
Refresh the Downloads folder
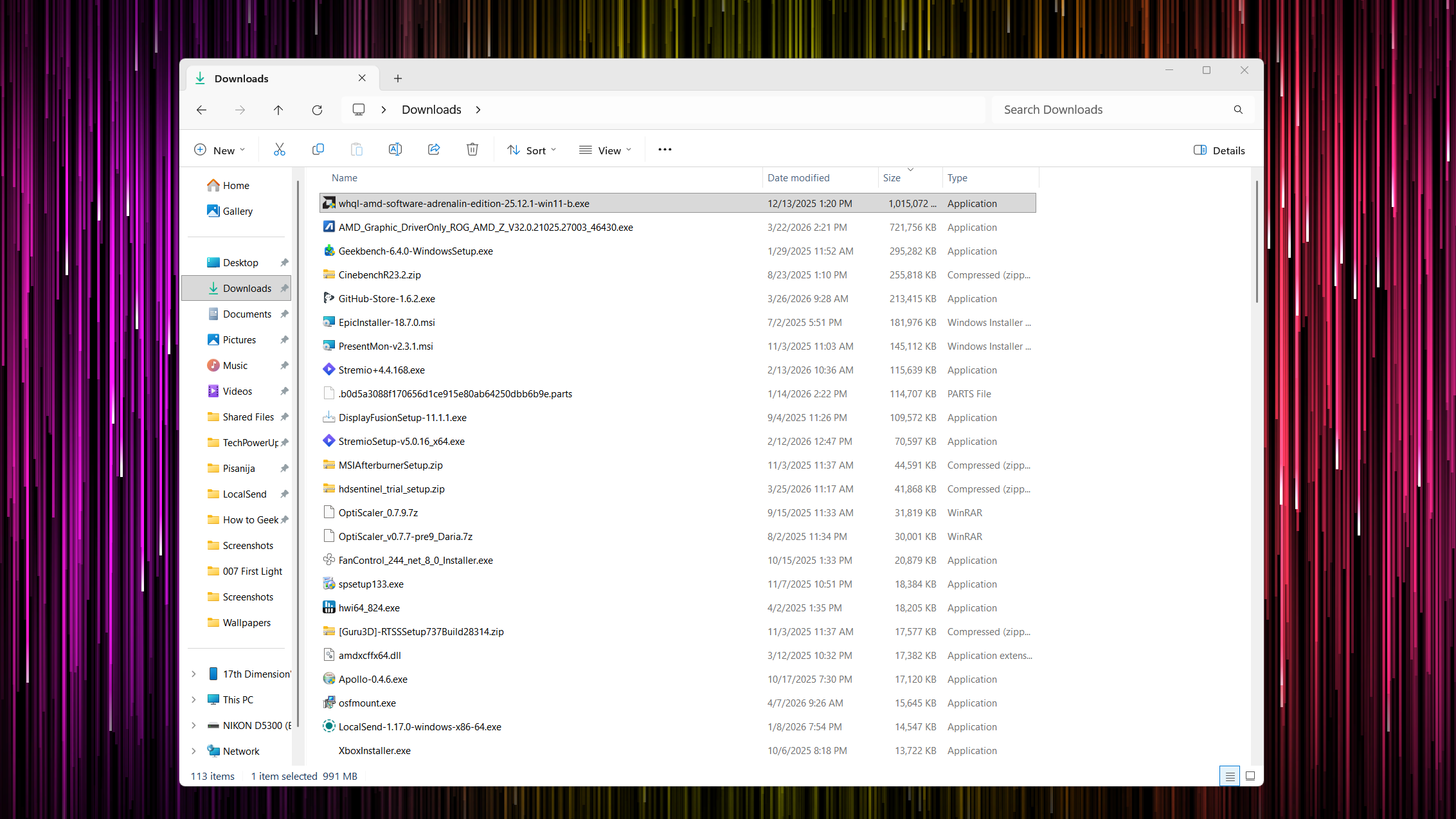(317, 110)
